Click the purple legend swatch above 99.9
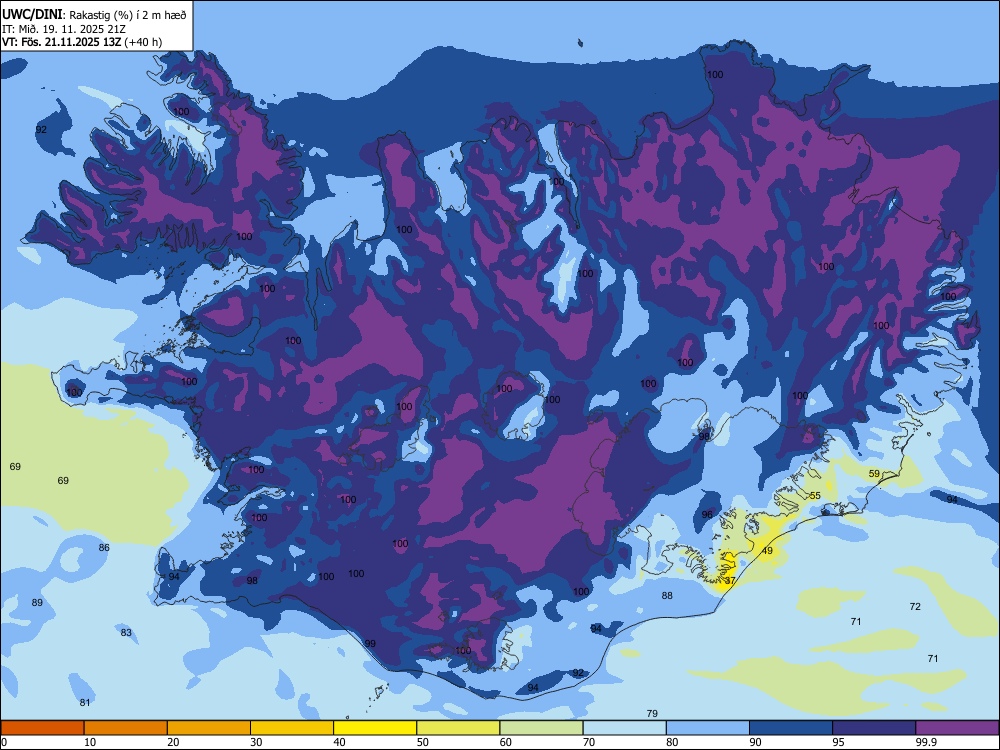Image resolution: width=1000 pixels, height=750 pixels. (957, 728)
